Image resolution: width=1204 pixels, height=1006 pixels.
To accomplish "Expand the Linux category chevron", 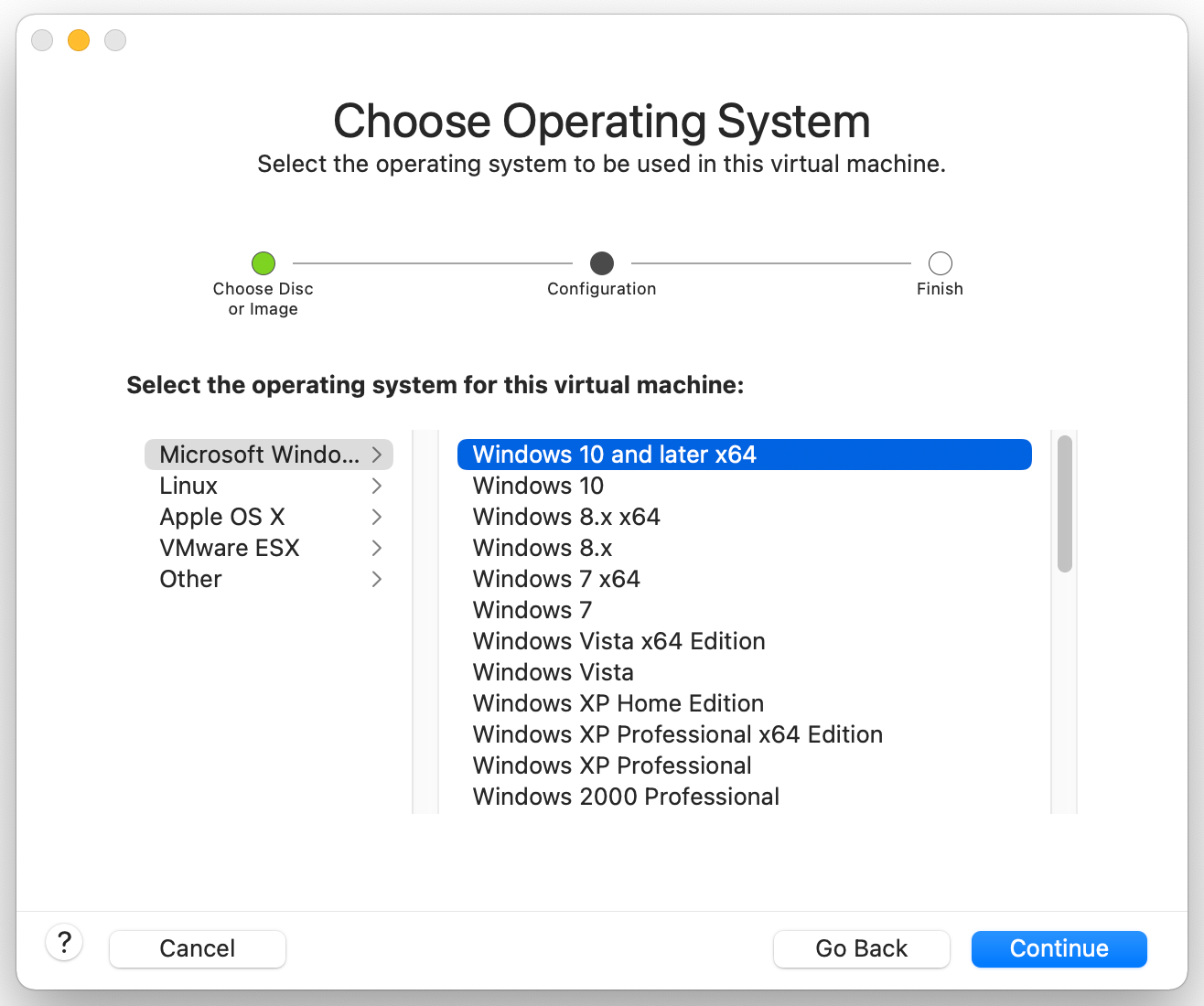I will click(377, 486).
